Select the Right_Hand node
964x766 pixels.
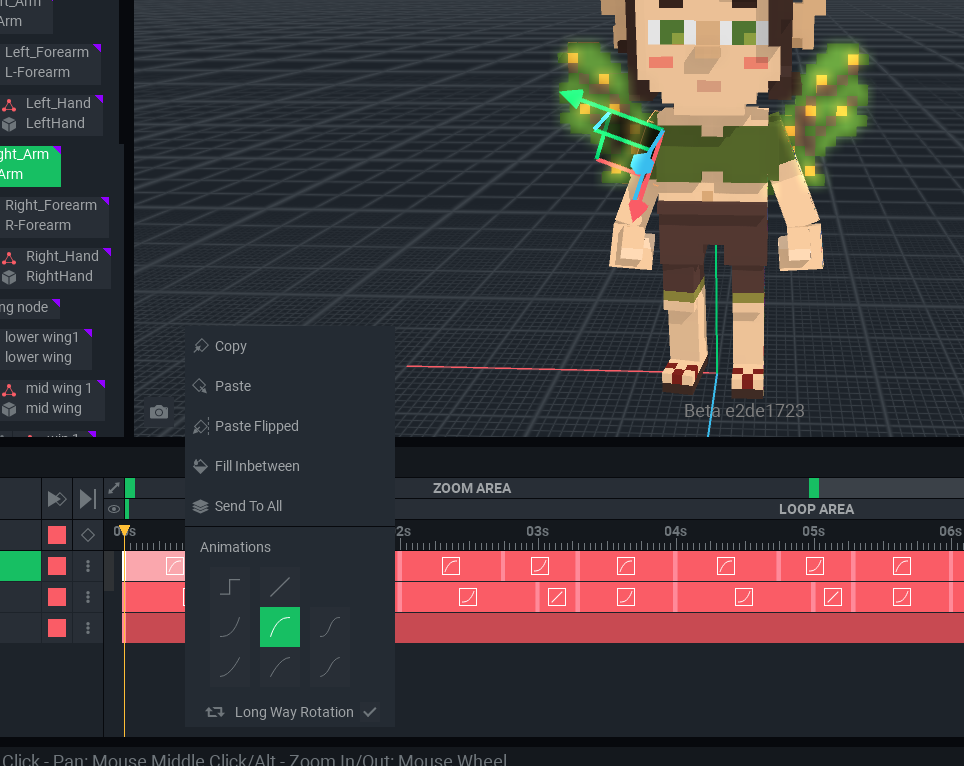[55, 266]
